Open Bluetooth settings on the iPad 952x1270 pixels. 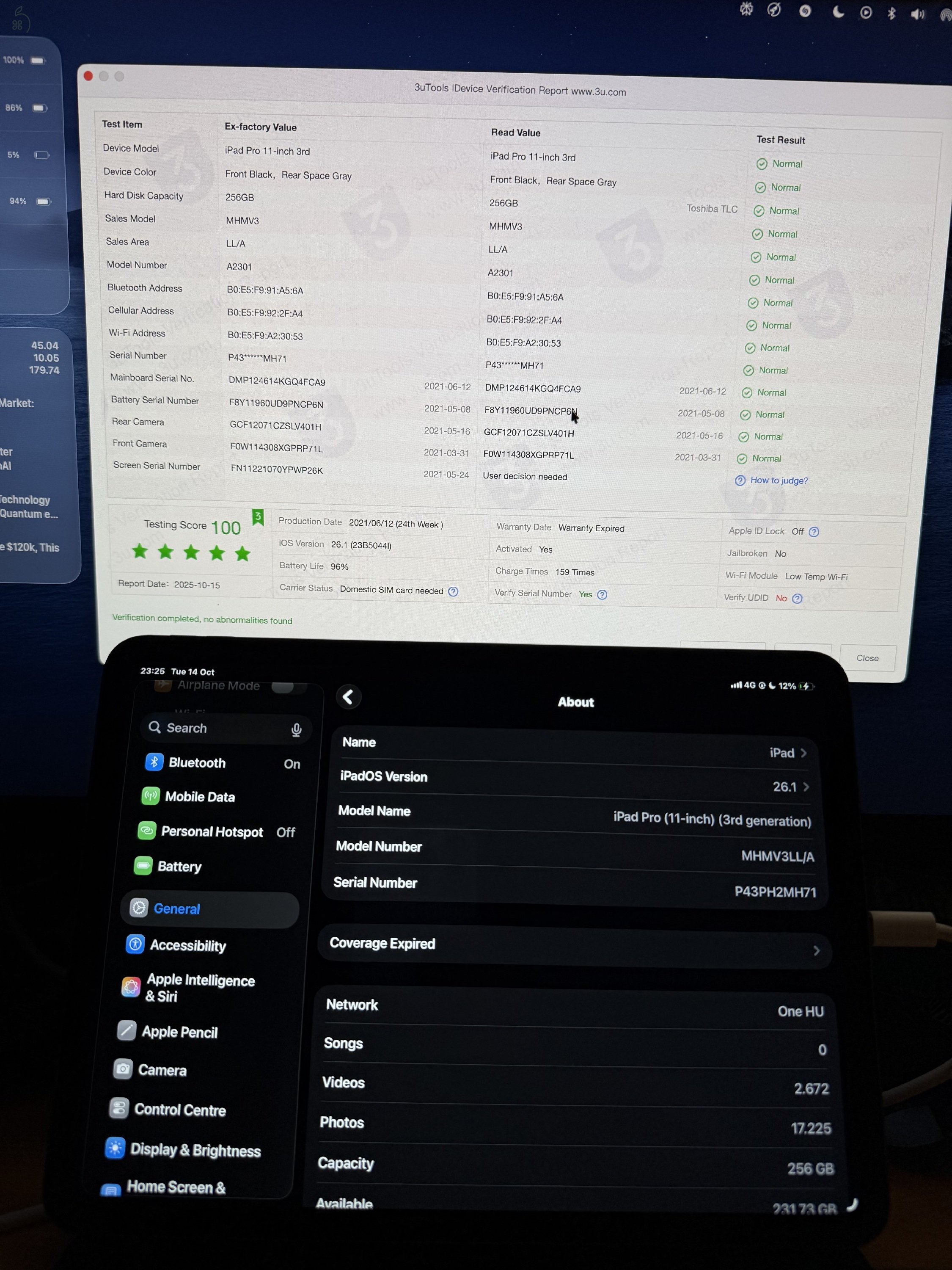pos(197,762)
